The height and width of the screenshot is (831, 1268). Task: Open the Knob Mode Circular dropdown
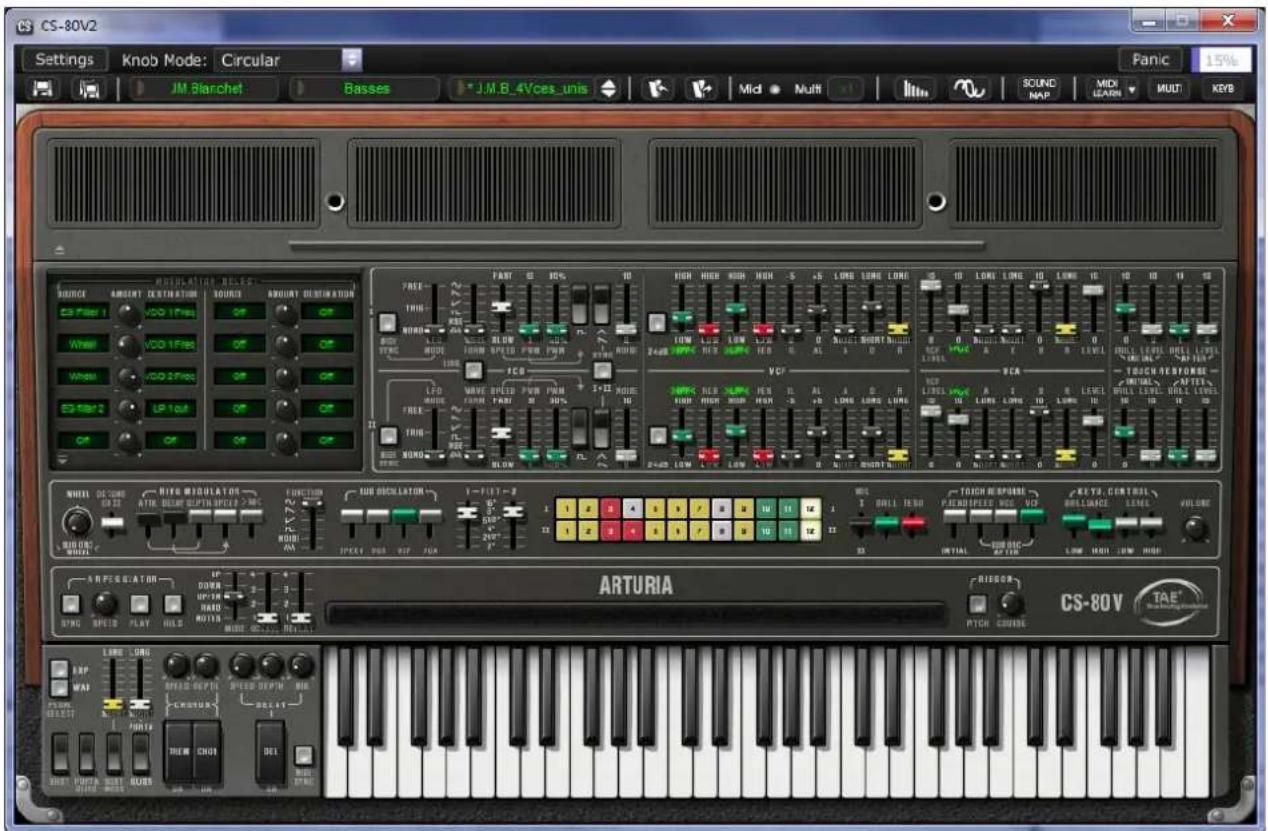click(x=289, y=60)
